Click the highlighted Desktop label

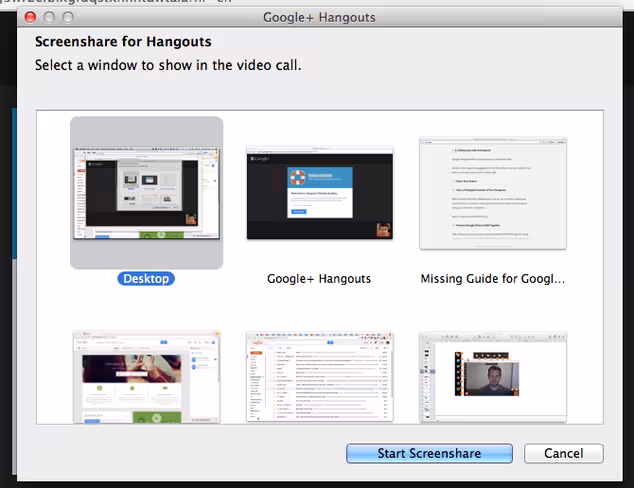[146, 279]
